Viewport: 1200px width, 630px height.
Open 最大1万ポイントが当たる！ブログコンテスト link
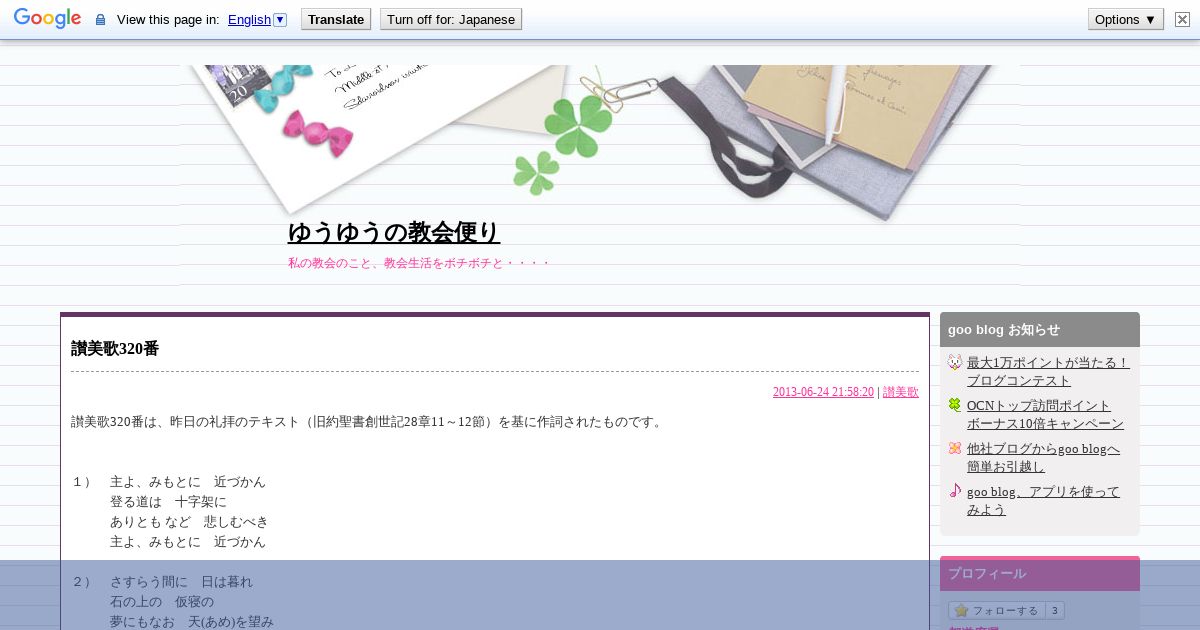[1048, 371]
